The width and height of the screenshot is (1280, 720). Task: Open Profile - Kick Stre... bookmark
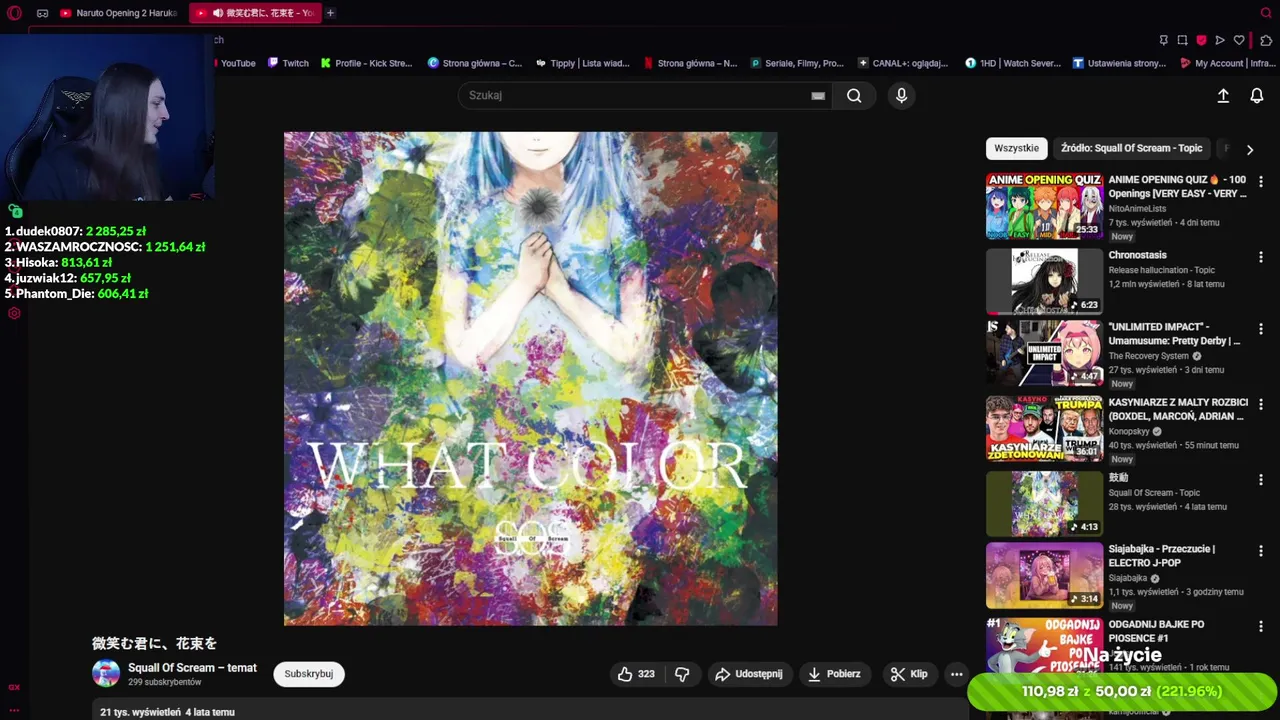366,63
